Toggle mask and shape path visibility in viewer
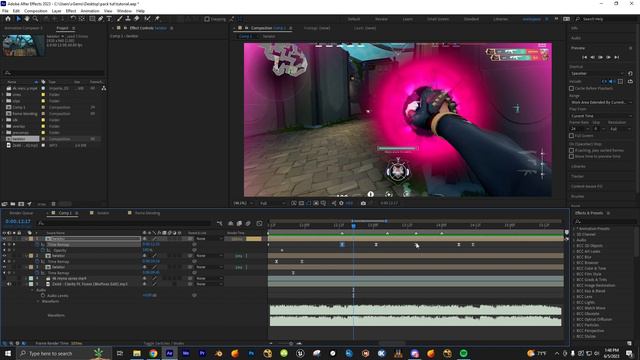The image size is (640, 360). tap(309, 203)
